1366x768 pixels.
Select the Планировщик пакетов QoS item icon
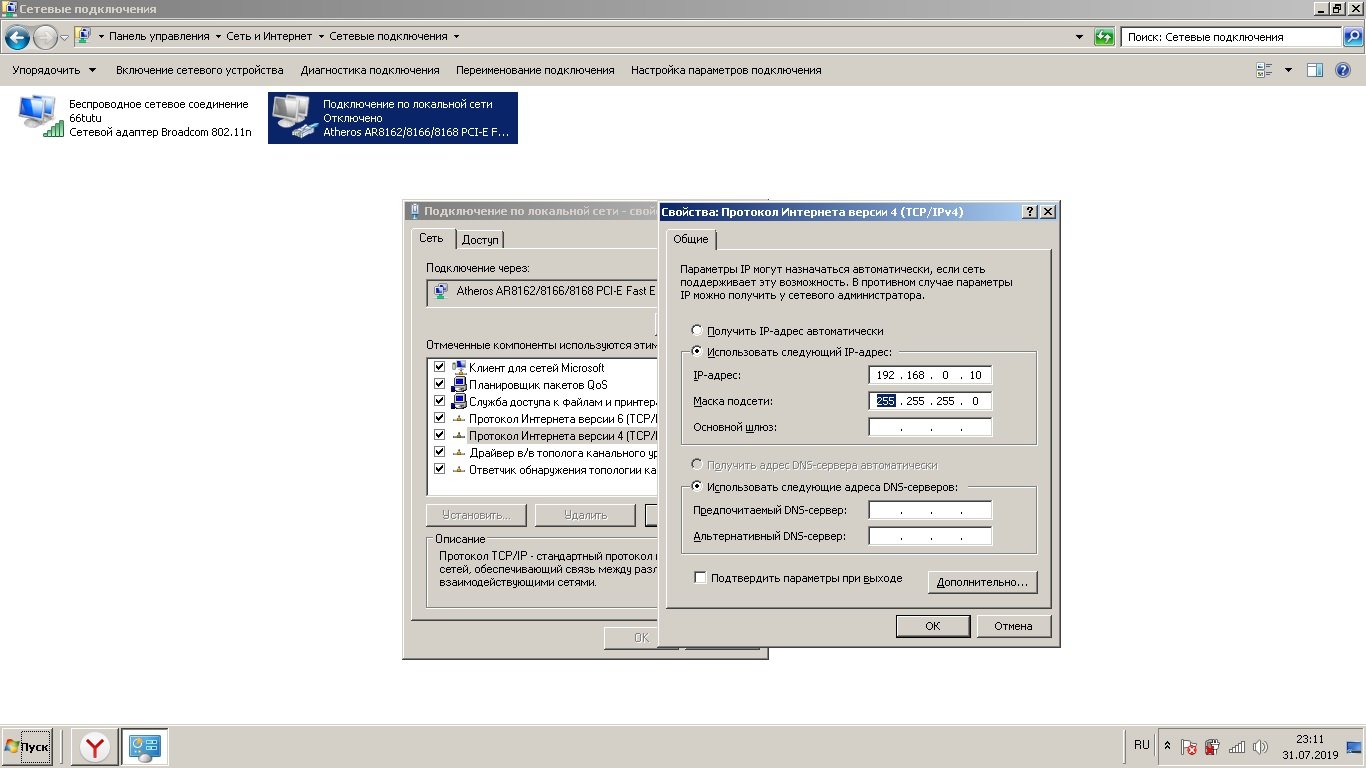[459, 384]
